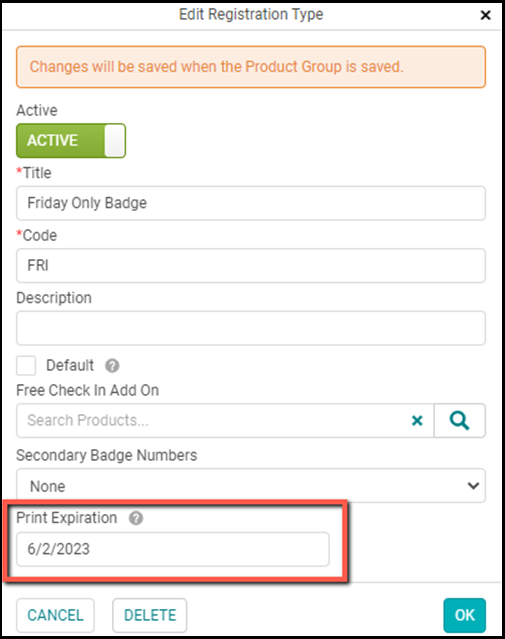The width and height of the screenshot is (505, 639).
Task: Click the Print Expiration date field
Action: 173,549
